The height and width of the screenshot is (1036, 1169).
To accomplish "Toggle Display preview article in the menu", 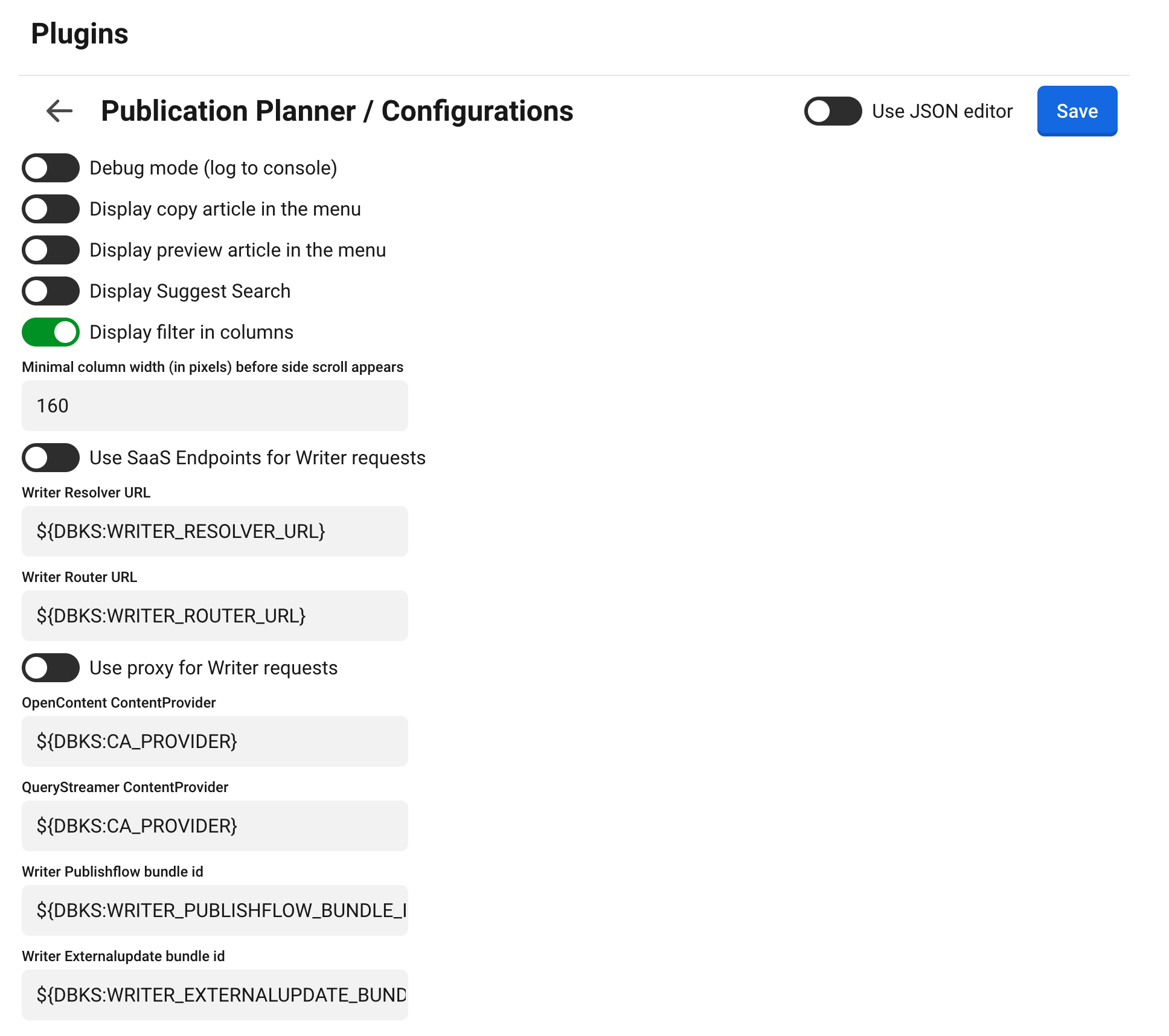I will [x=51, y=250].
